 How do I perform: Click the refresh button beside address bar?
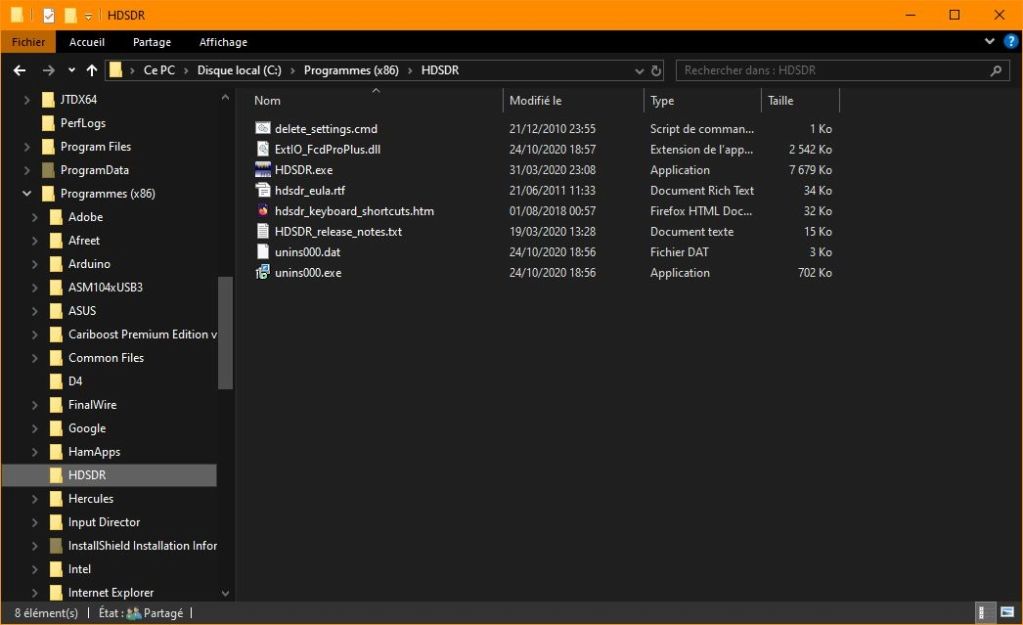[657, 71]
